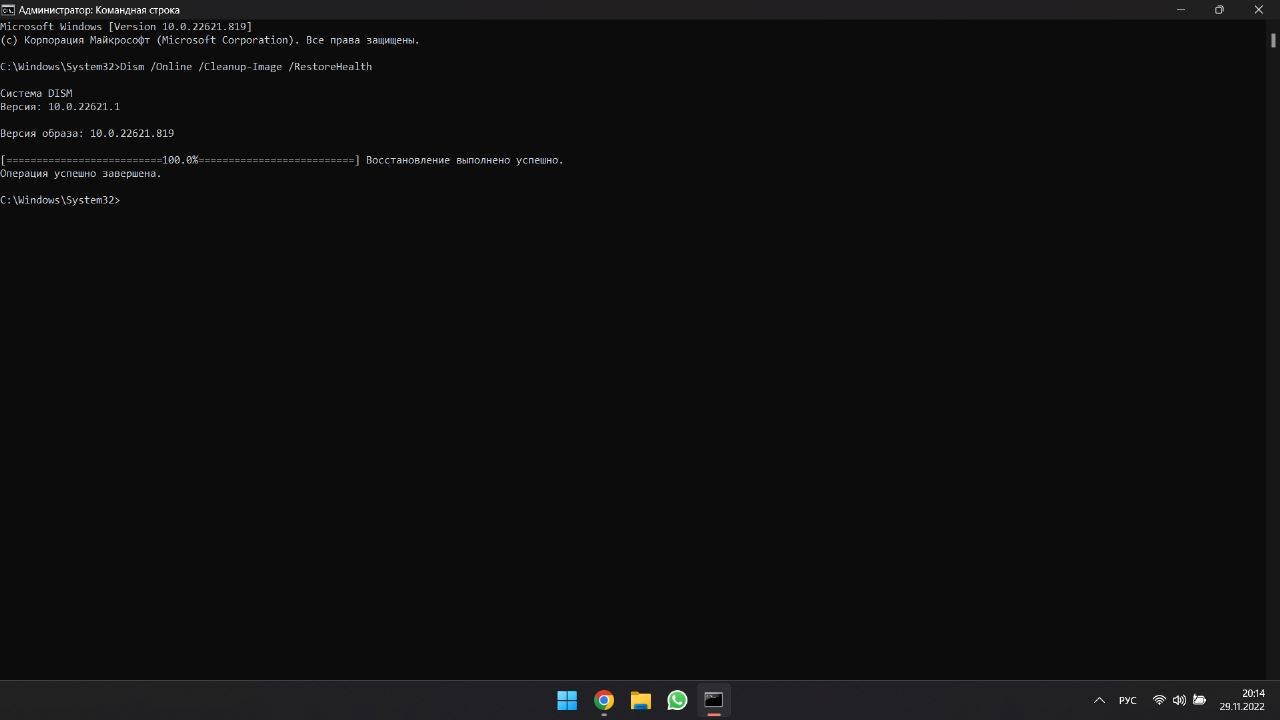Open the volume speaker tray icon
Screen dimensions: 1280x720
click(x=1179, y=700)
